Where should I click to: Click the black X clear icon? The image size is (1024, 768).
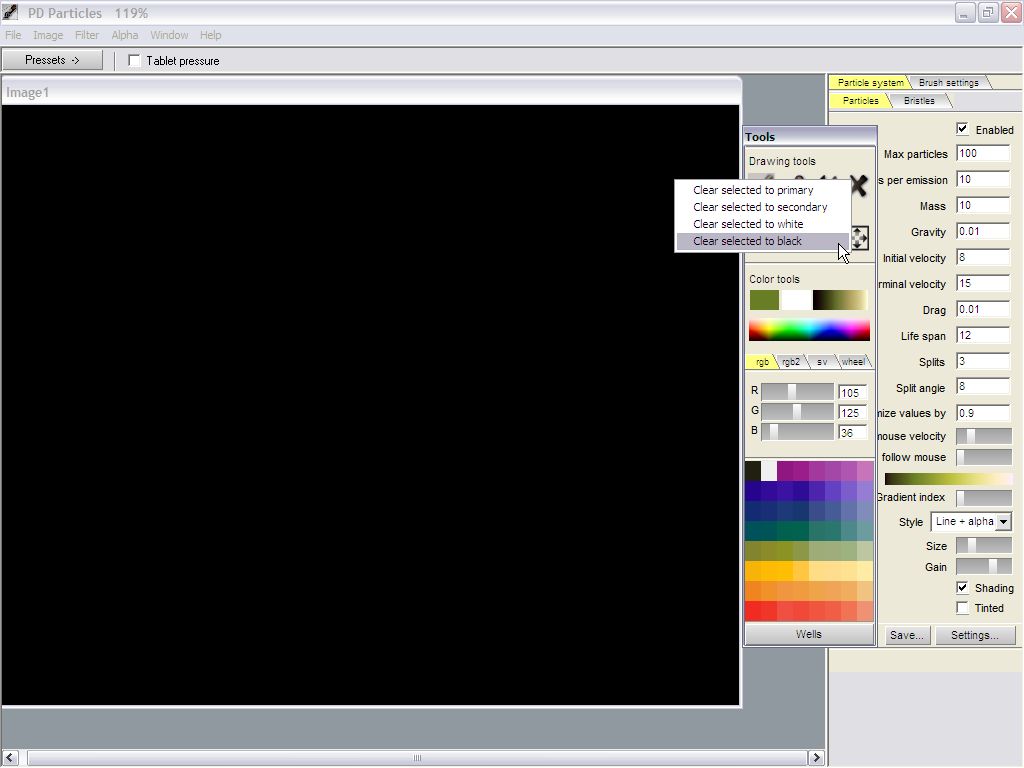(858, 185)
